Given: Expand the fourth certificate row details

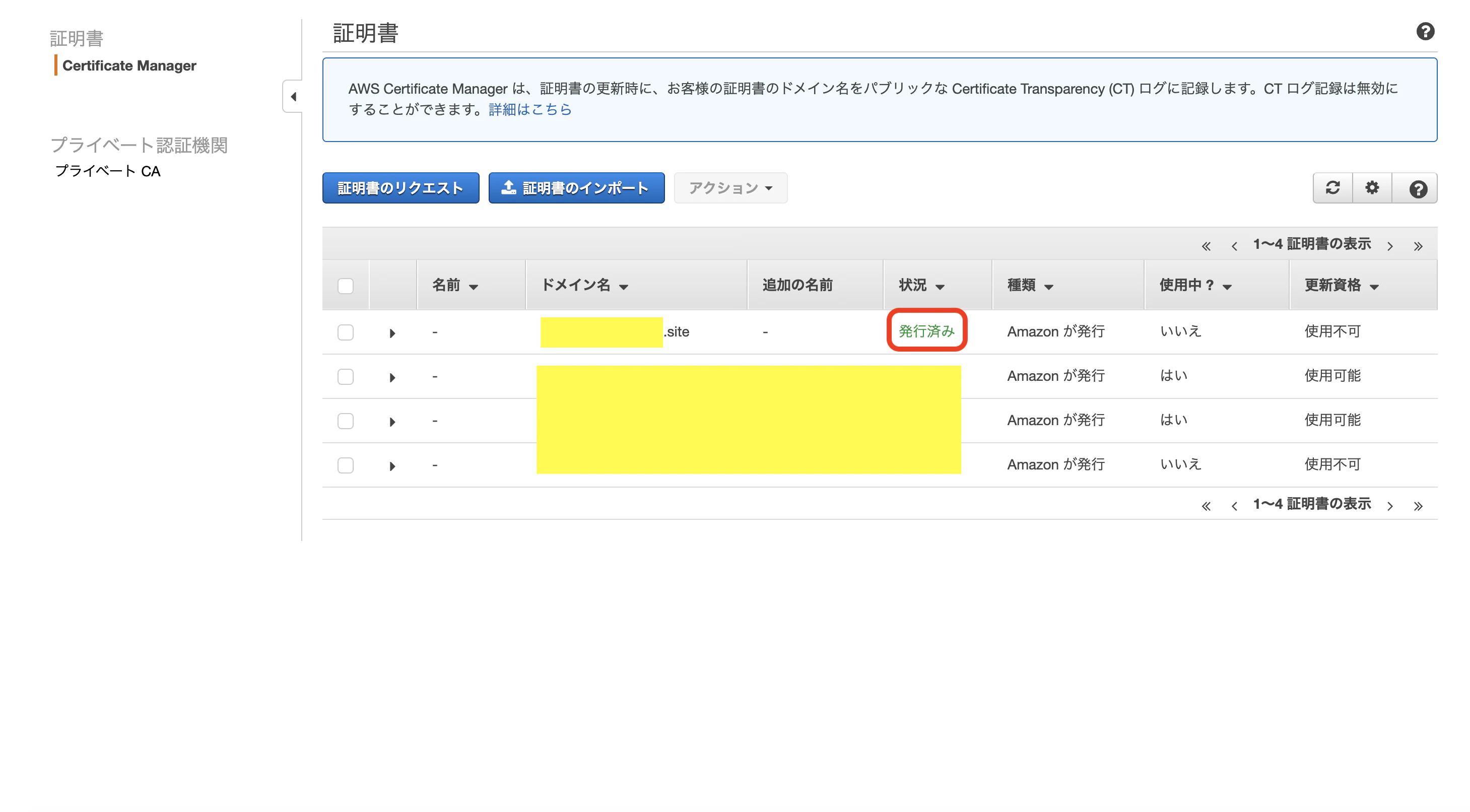Looking at the screenshot, I should (392, 466).
